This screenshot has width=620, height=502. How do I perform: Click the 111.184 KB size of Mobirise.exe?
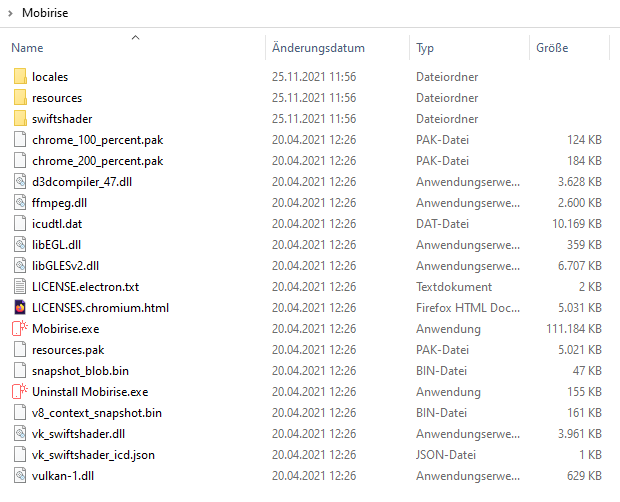click(x=574, y=328)
